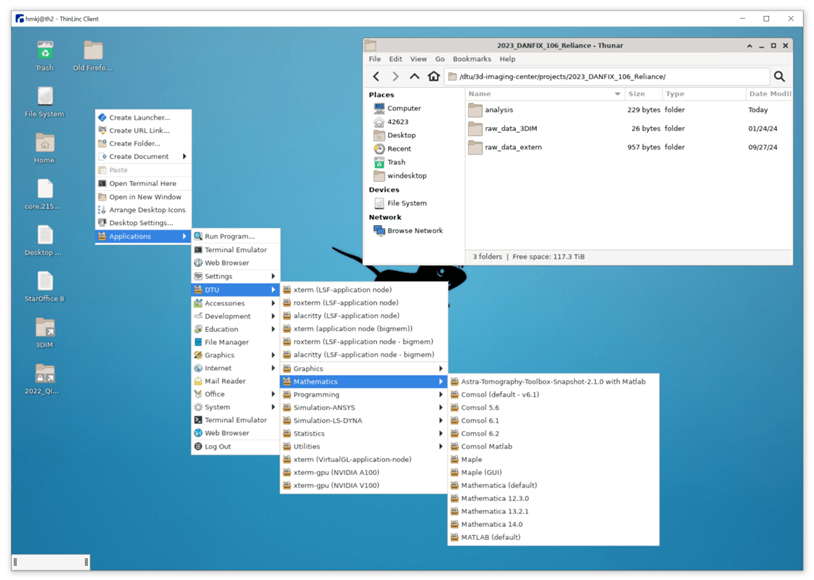Open the Thunar View menu

(x=418, y=59)
